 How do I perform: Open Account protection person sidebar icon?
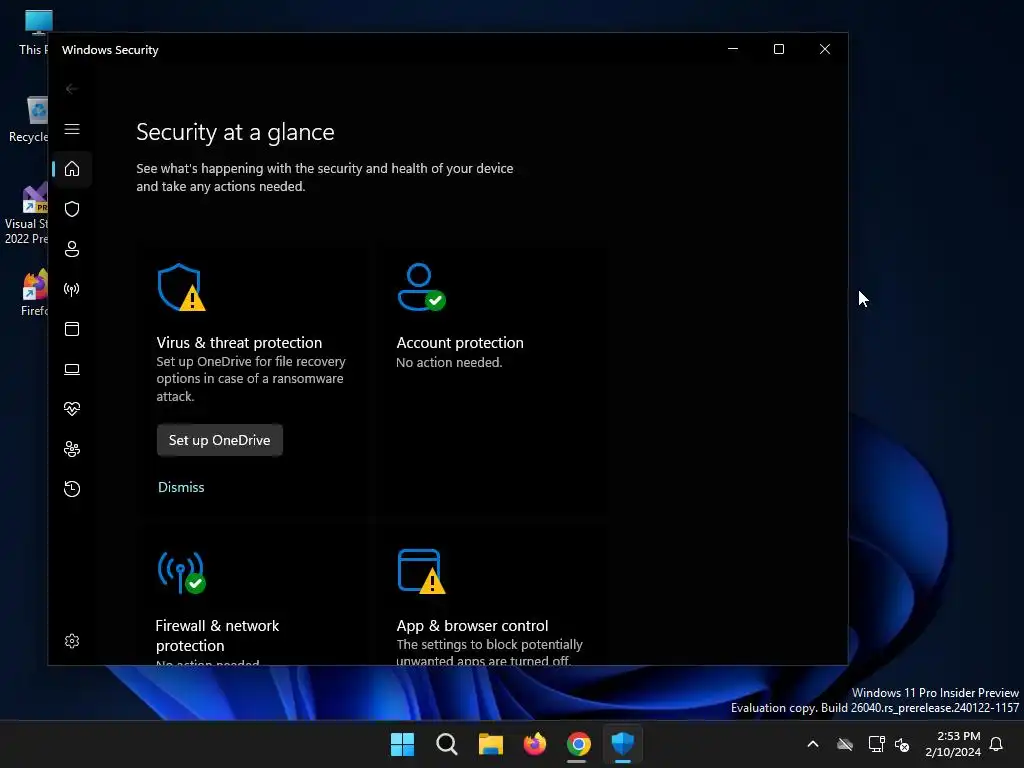pos(72,249)
